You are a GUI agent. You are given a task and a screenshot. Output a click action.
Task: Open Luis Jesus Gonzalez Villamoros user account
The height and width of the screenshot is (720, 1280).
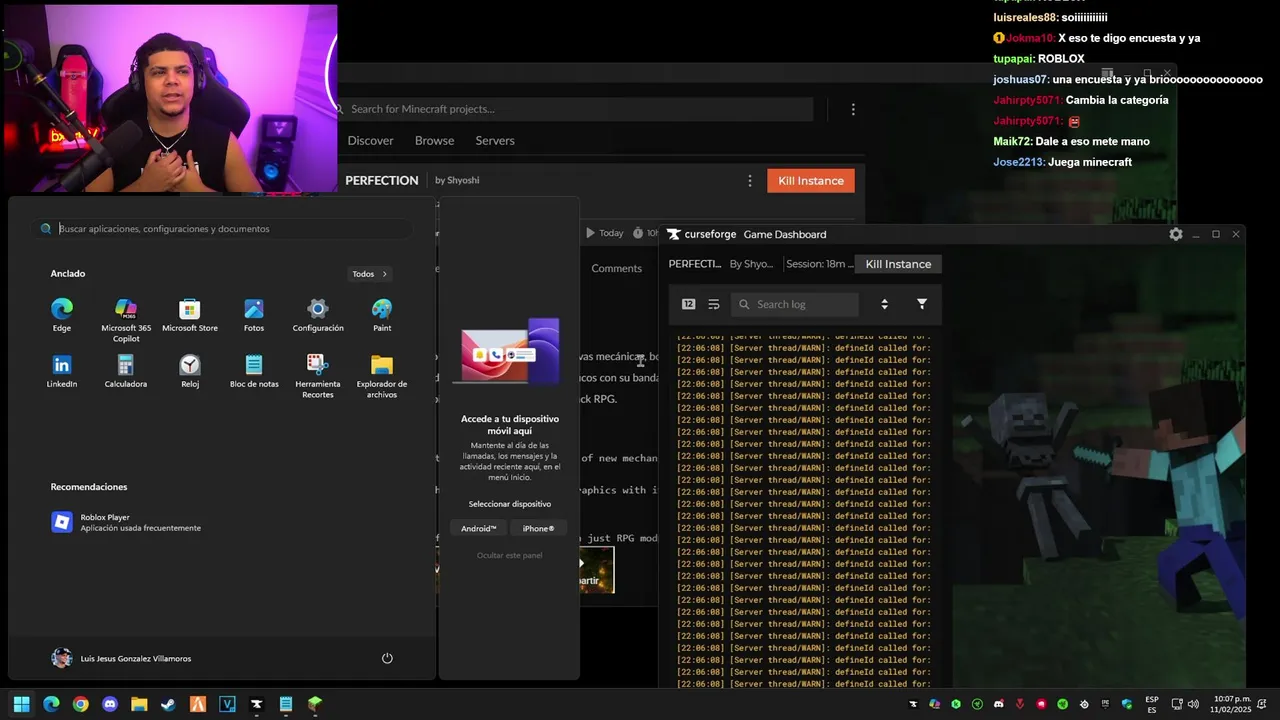point(121,658)
